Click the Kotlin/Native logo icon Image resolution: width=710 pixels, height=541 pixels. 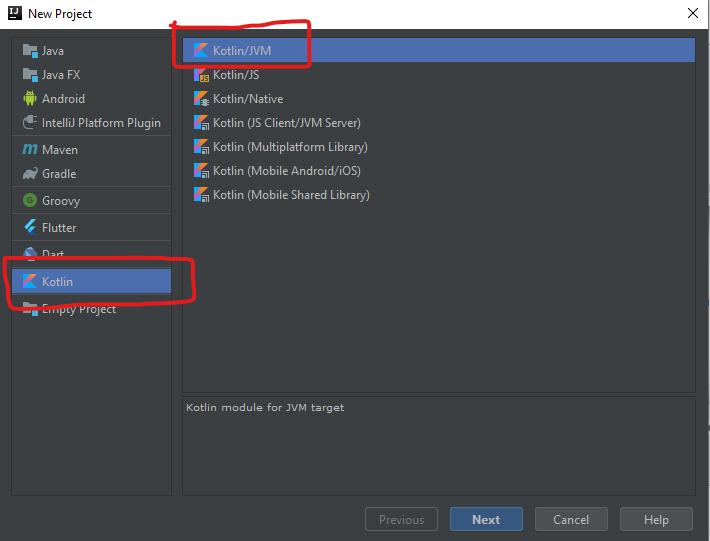point(201,99)
